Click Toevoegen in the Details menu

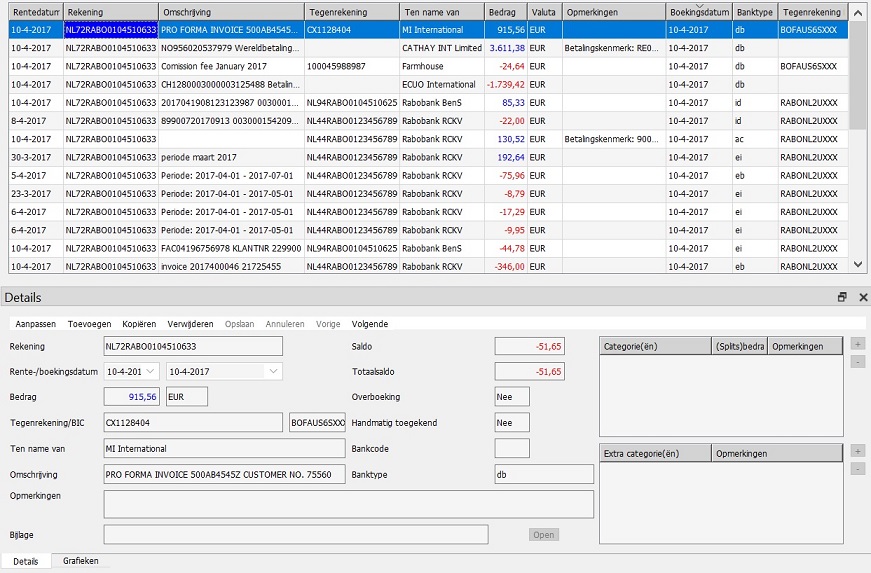pos(89,324)
